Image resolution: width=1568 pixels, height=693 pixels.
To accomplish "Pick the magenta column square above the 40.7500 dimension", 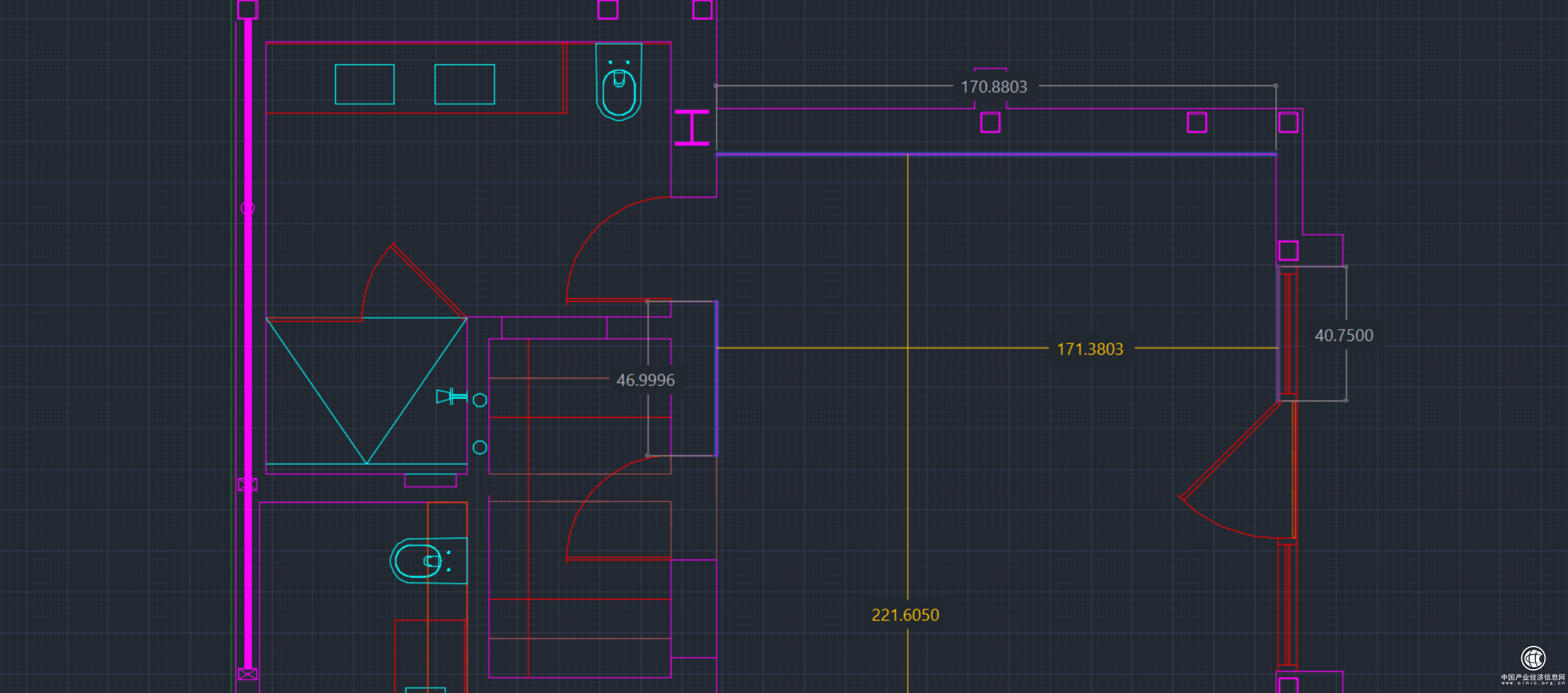I will (1288, 251).
